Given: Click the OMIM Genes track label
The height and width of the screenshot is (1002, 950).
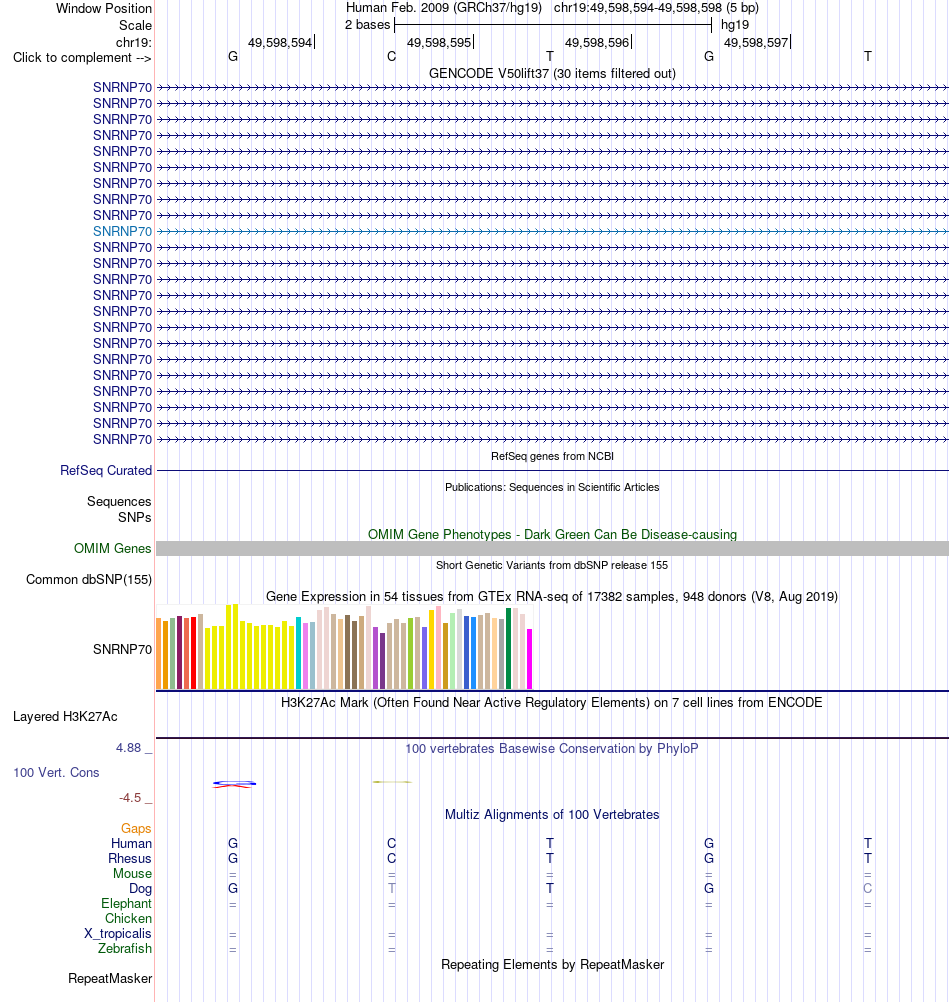Looking at the screenshot, I should [112, 548].
